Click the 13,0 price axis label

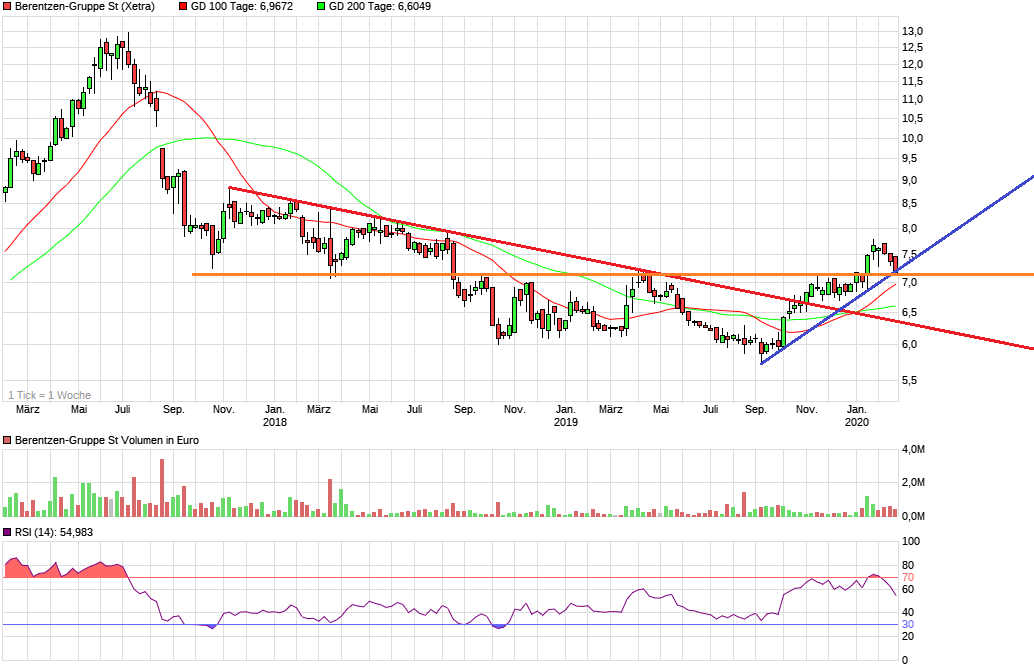[x=912, y=32]
